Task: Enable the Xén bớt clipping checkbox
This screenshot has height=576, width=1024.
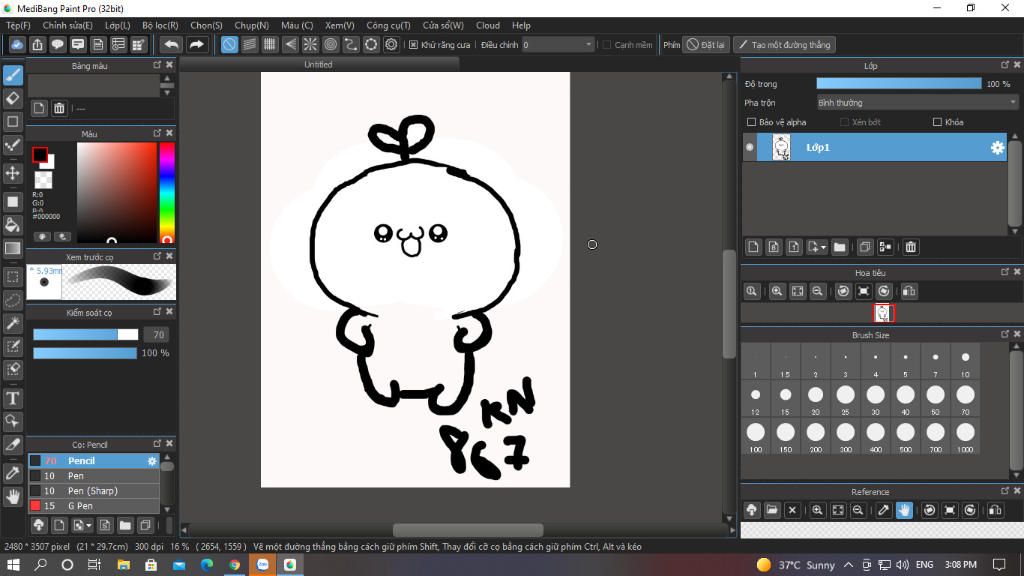Action: [x=844, y=122]
